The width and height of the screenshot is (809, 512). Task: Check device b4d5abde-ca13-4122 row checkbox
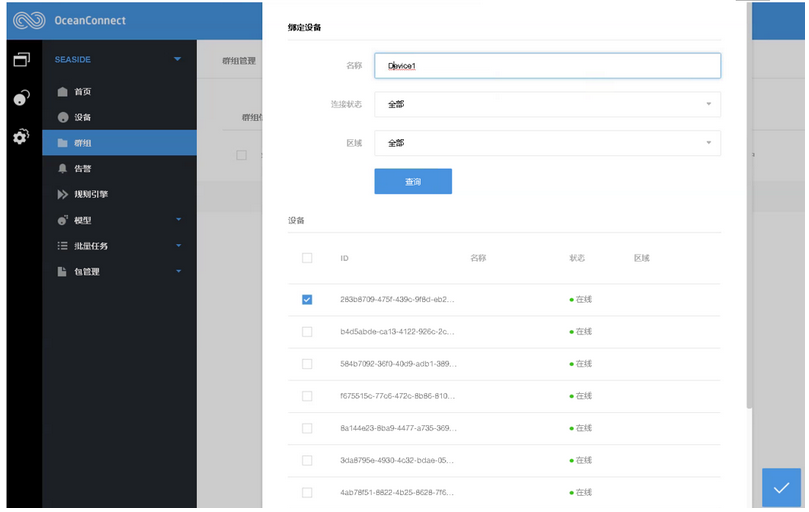coord(307,331)
